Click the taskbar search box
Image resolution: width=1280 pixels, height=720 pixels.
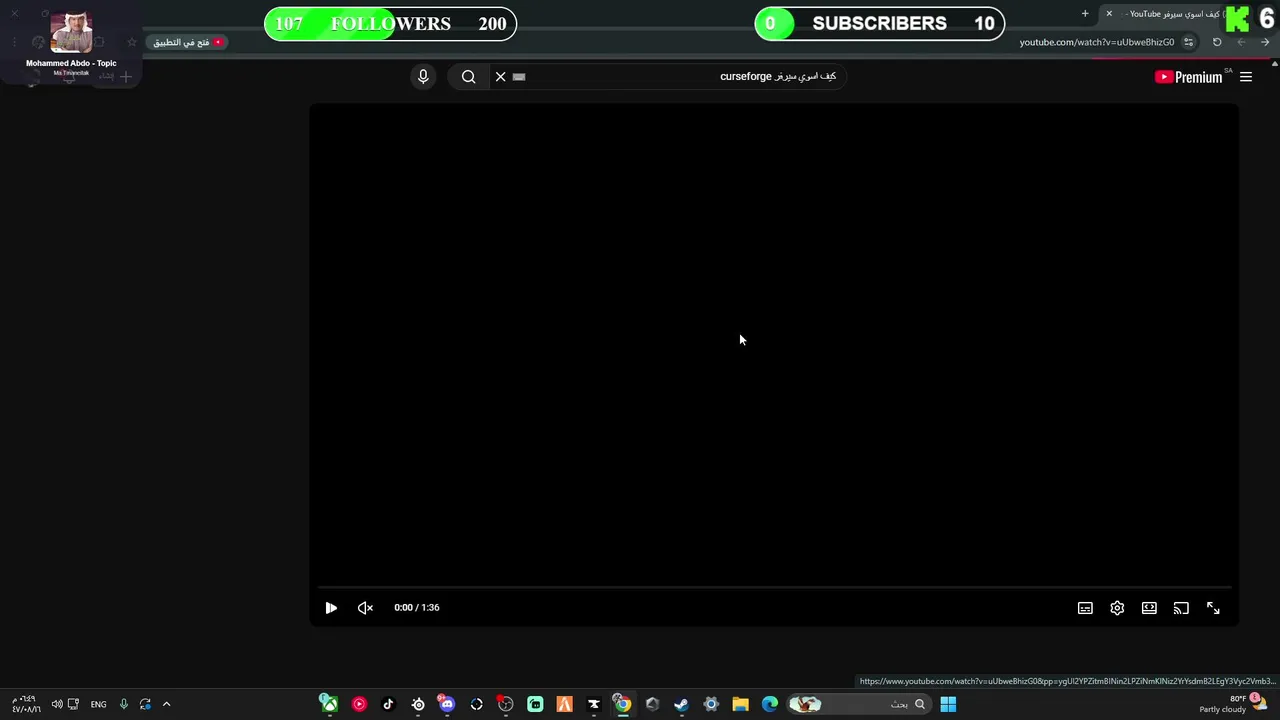point(858,704)
